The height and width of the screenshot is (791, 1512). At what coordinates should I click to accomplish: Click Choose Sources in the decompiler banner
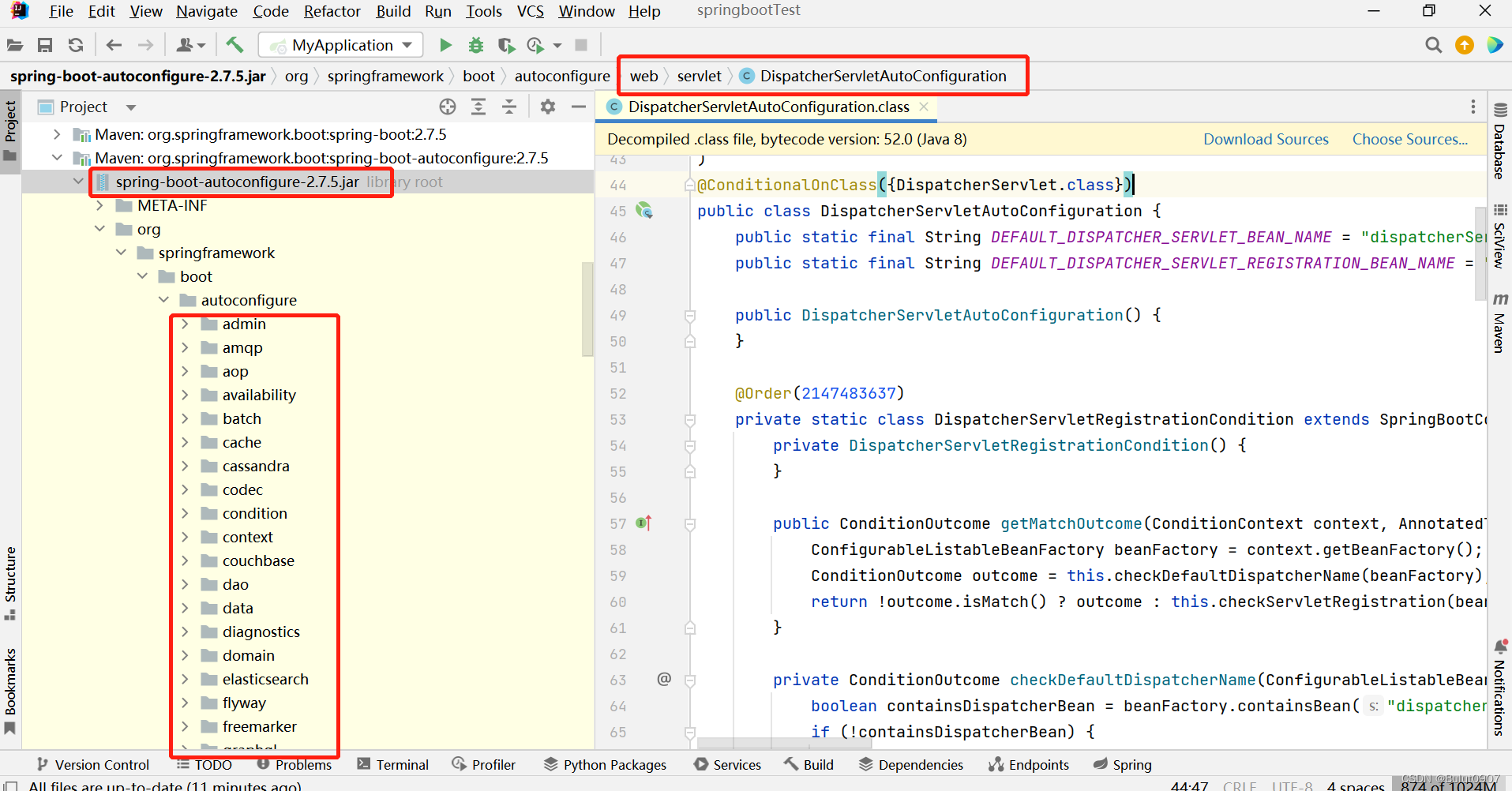pos(1410,139)
